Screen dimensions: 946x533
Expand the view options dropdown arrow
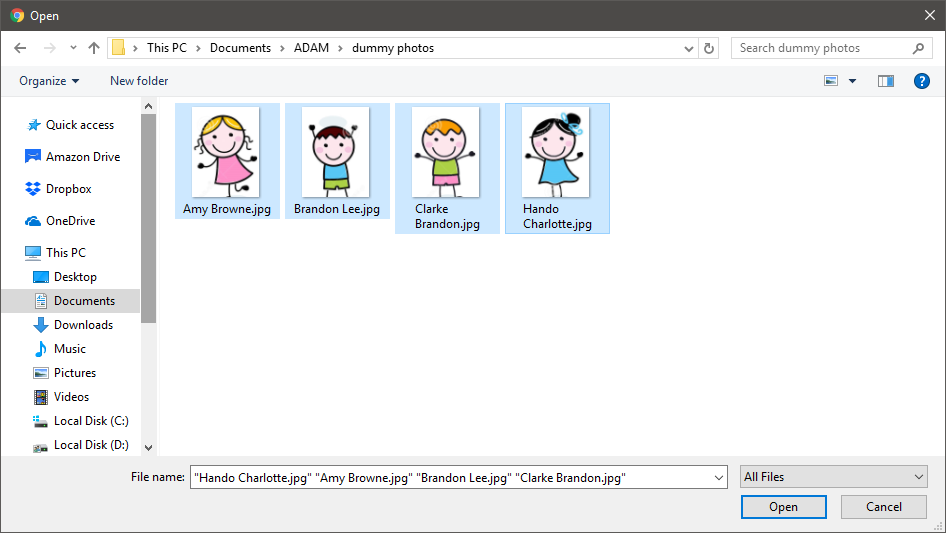(x=852, y=81)
